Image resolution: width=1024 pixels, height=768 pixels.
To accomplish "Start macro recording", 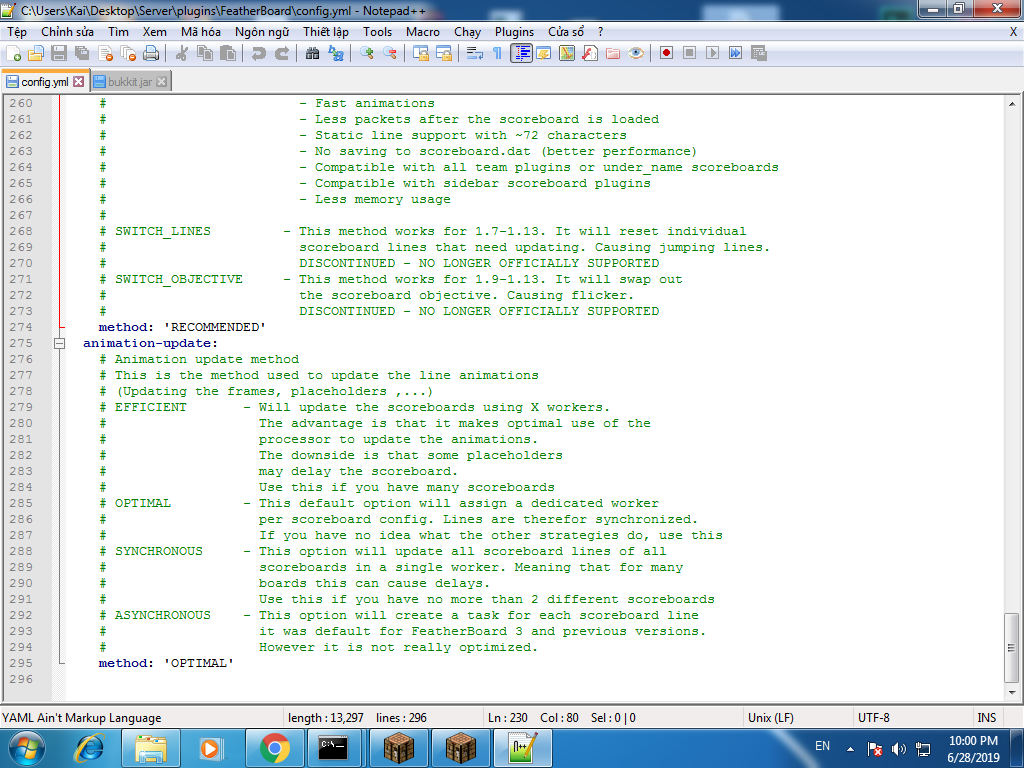I will coord(666,54).
